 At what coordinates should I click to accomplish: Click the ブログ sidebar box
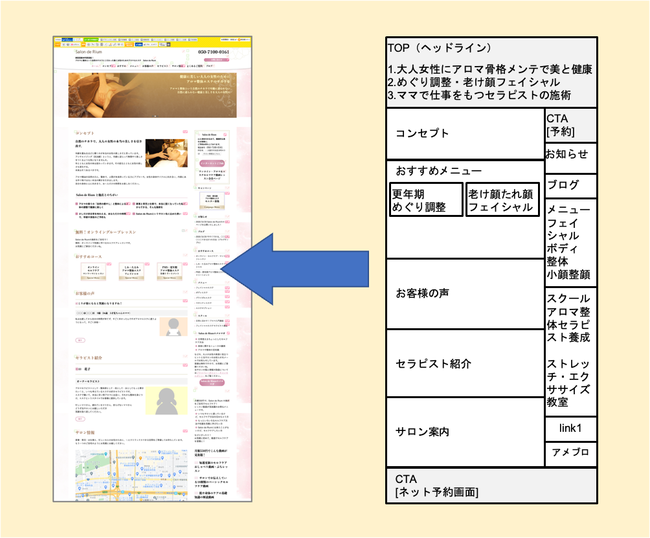570,184
